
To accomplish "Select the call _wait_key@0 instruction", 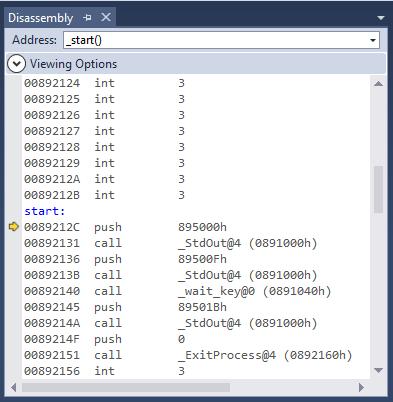I will pos(178,291).
